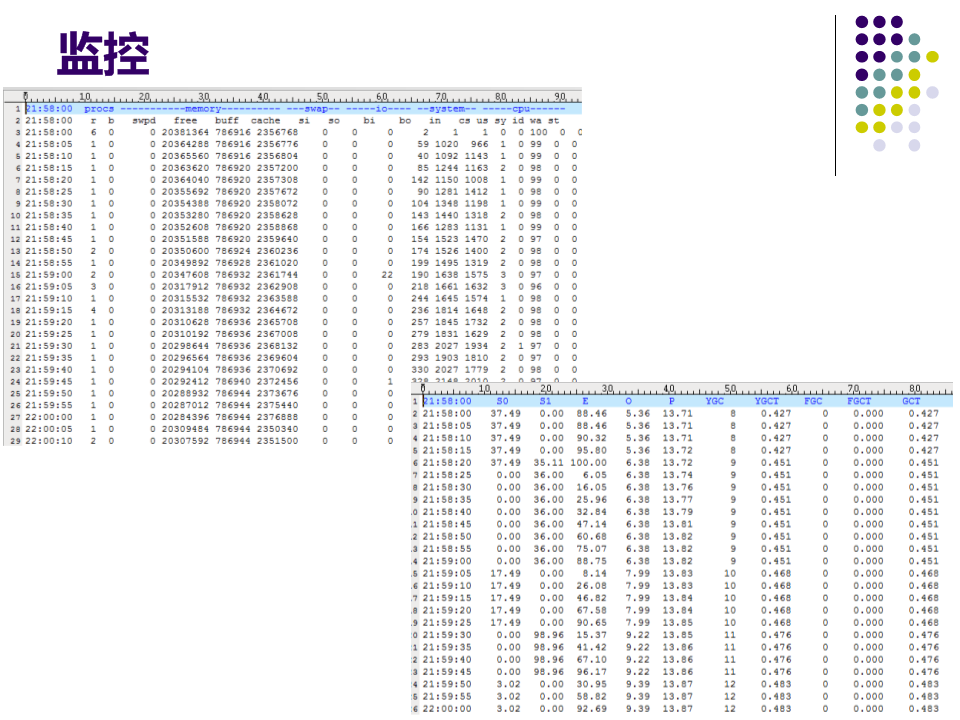Click free value 20317912 at 21:59:05
Screen dimensions: 960x720
pyautogui.click(x=185, y=287)
